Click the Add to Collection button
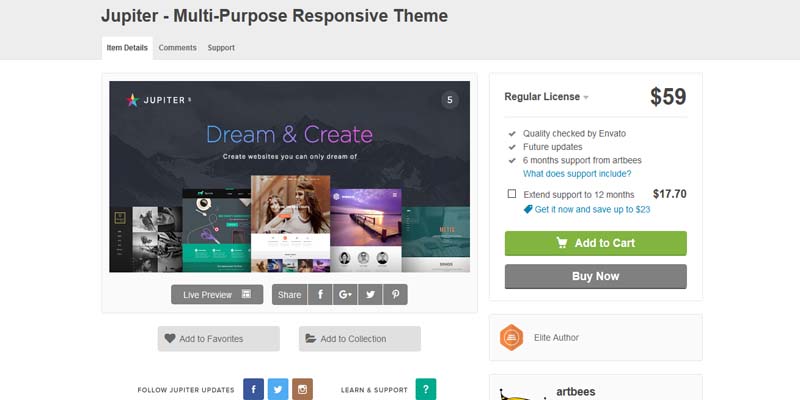This screenshot has height=400, width=800. pyautogui.click(x=360, y=339)
